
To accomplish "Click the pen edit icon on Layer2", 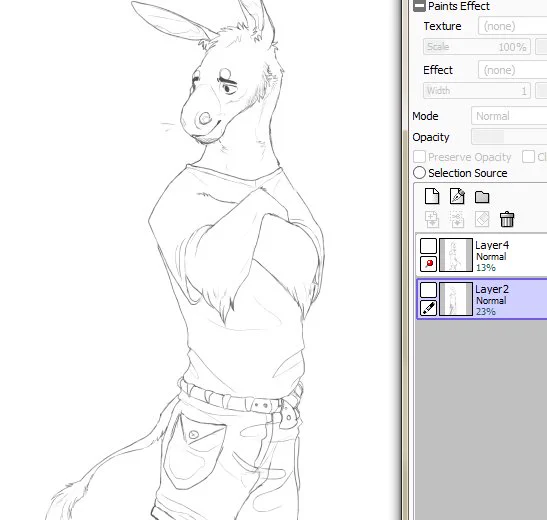I will [x=428, y=308].
